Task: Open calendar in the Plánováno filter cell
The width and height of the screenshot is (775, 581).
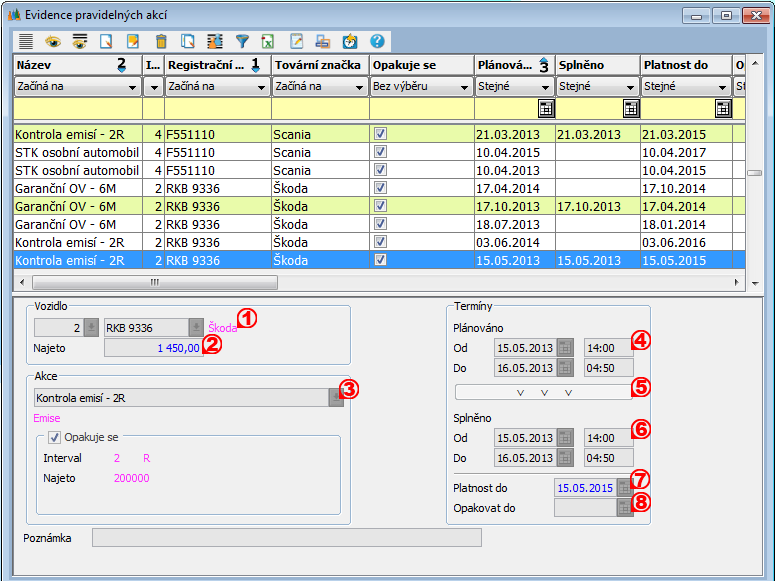Action: click(546, 108)
